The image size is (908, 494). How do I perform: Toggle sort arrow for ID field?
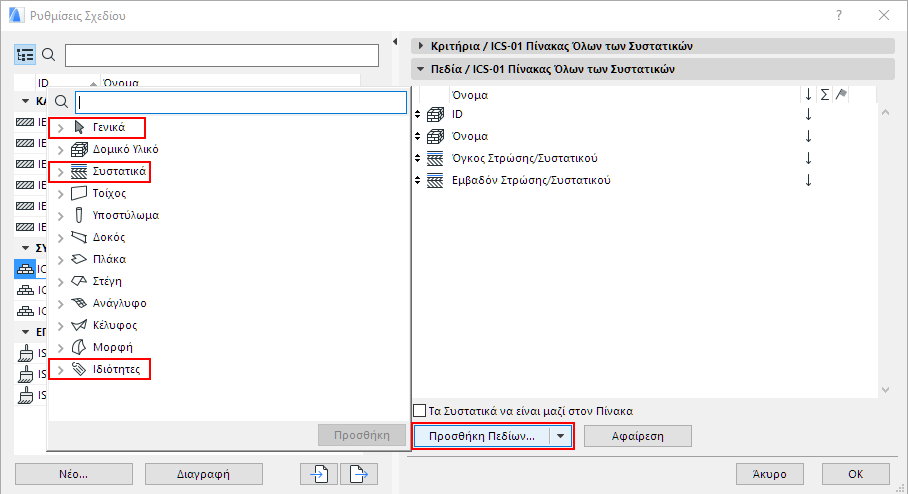pos(808,115)
